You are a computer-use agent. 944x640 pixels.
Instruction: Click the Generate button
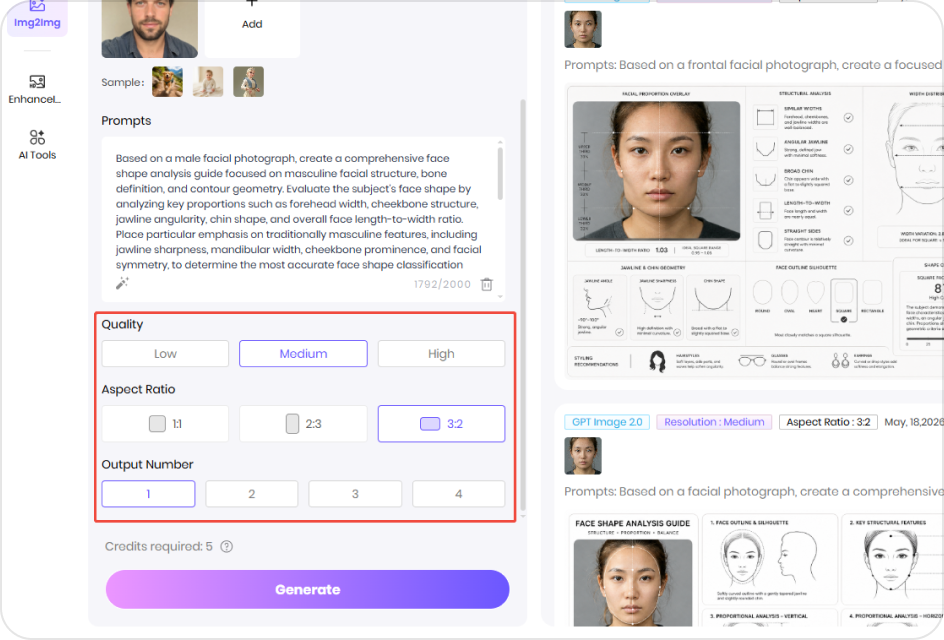(308, 589)
